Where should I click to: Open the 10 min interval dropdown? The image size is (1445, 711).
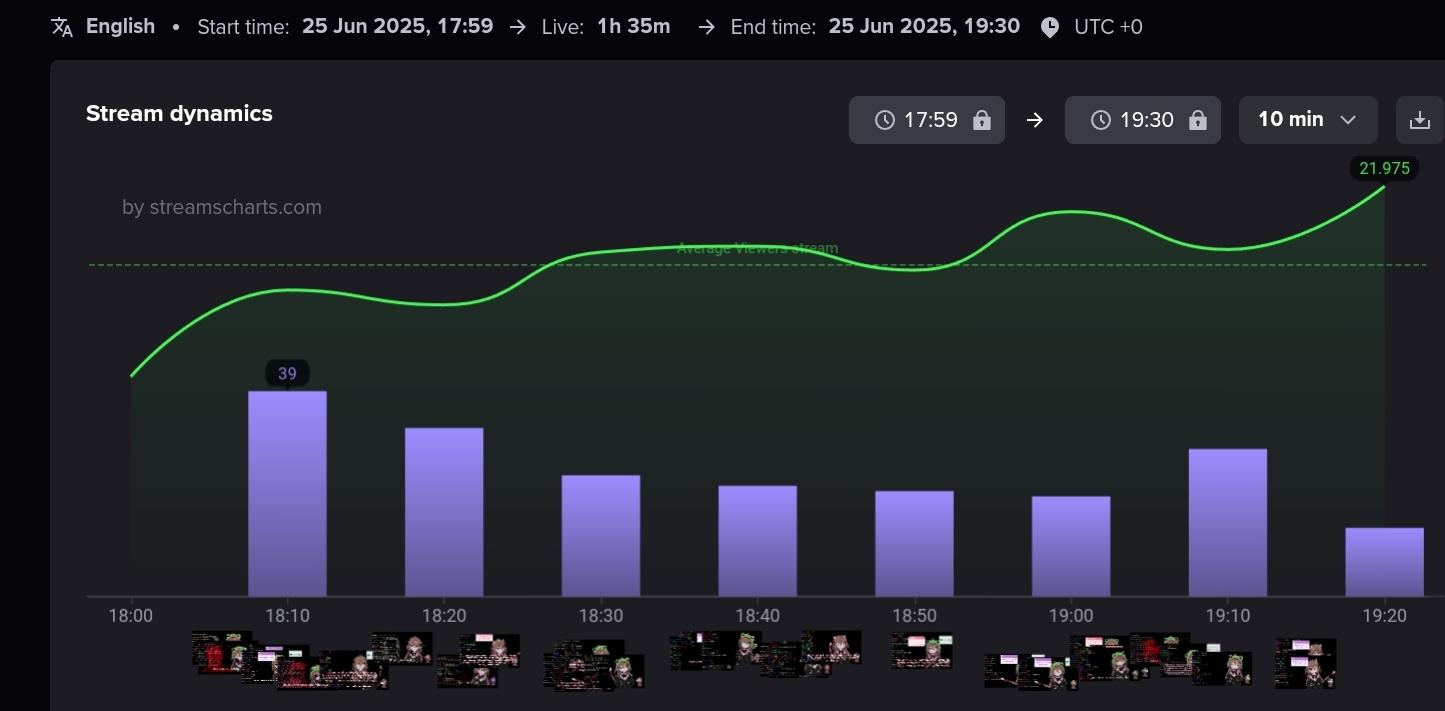coord(1308,120)
